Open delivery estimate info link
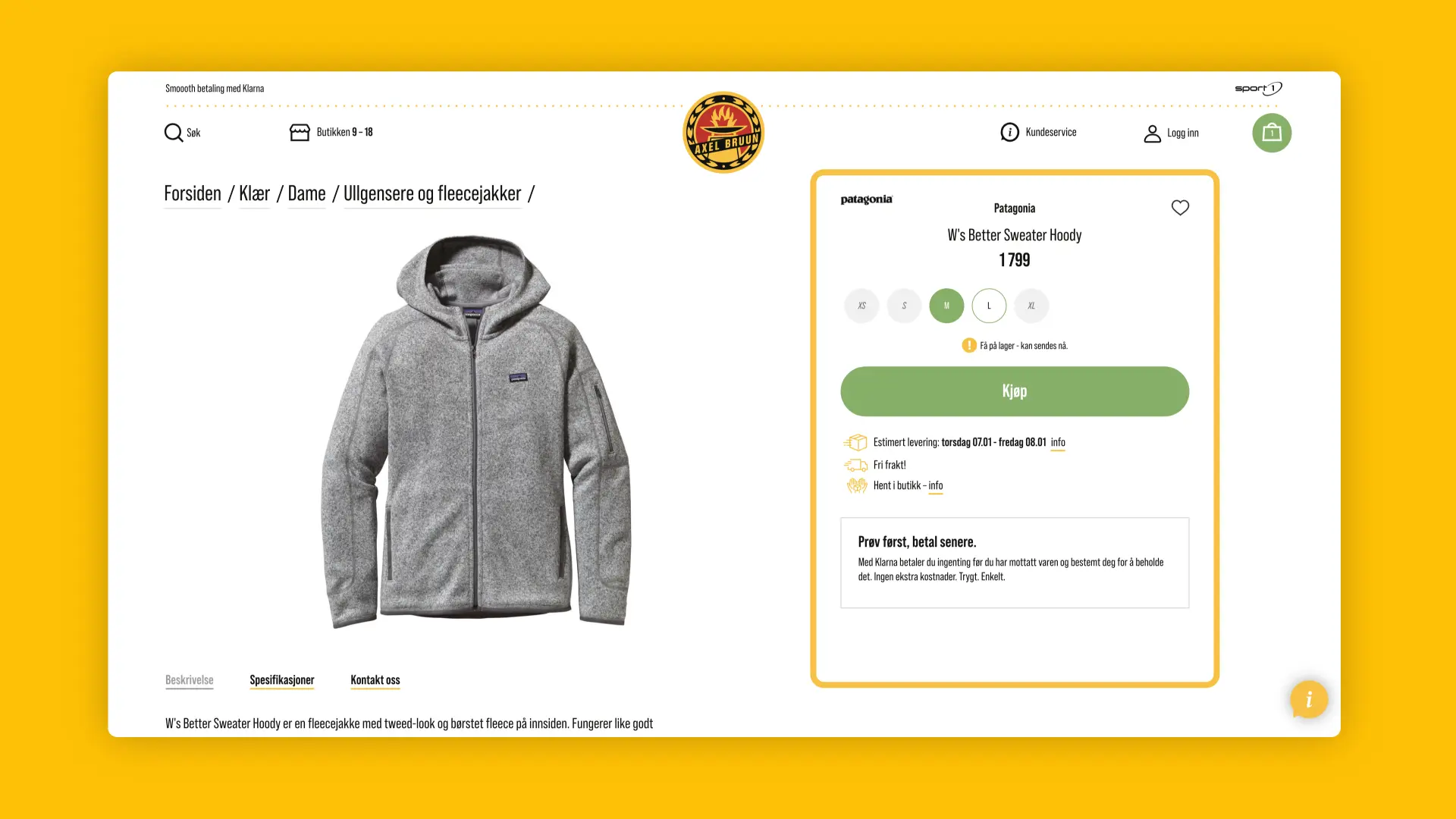Screen dimensions: 1456x819 [1058, 443]
